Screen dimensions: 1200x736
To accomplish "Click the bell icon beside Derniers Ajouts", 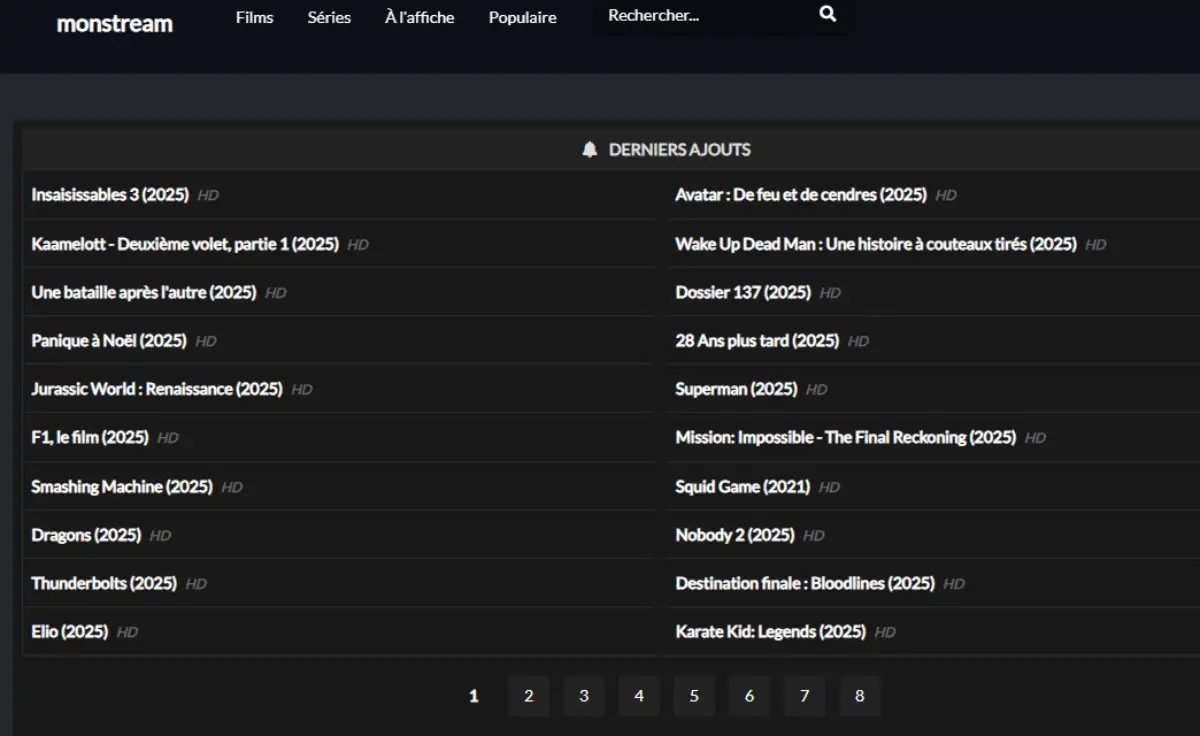I will [590, 150].
